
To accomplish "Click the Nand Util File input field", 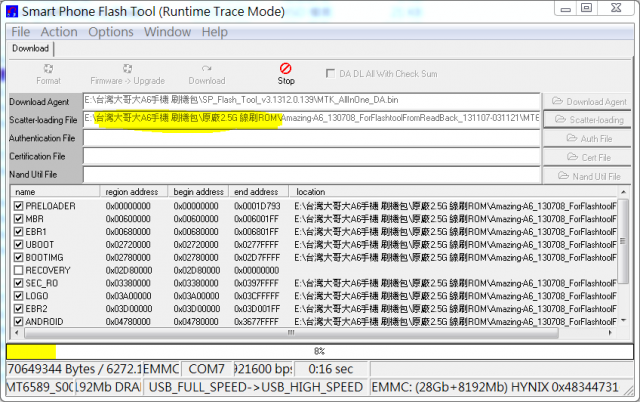I will pos(311,174).
